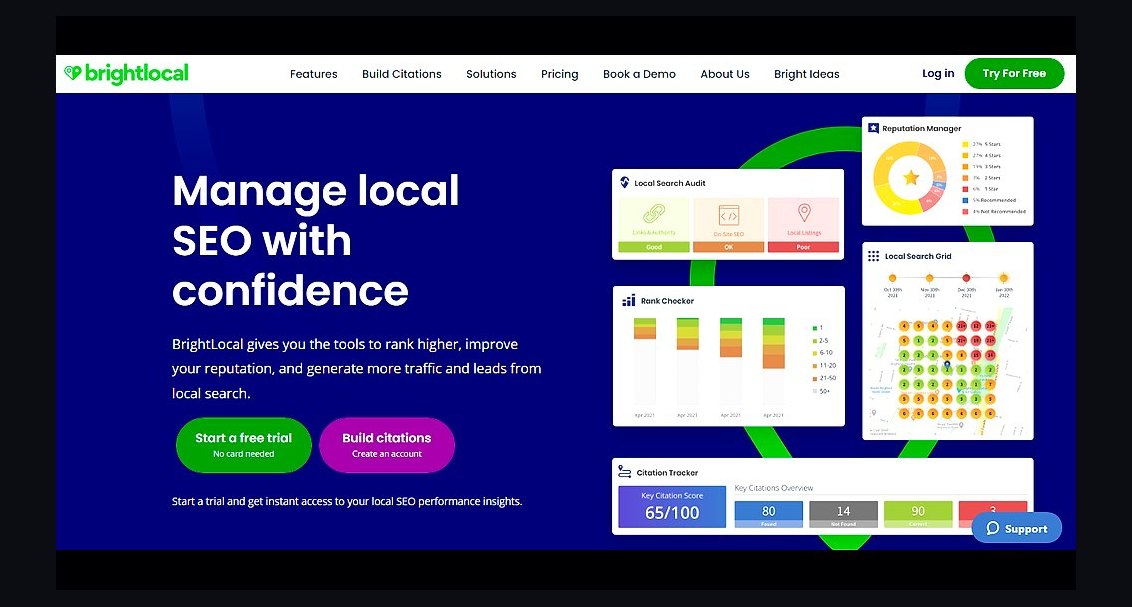Click the Rank Checker bar chart icon
The image size is (1132, 607).
pyautogui.click(x=629, y=300)
